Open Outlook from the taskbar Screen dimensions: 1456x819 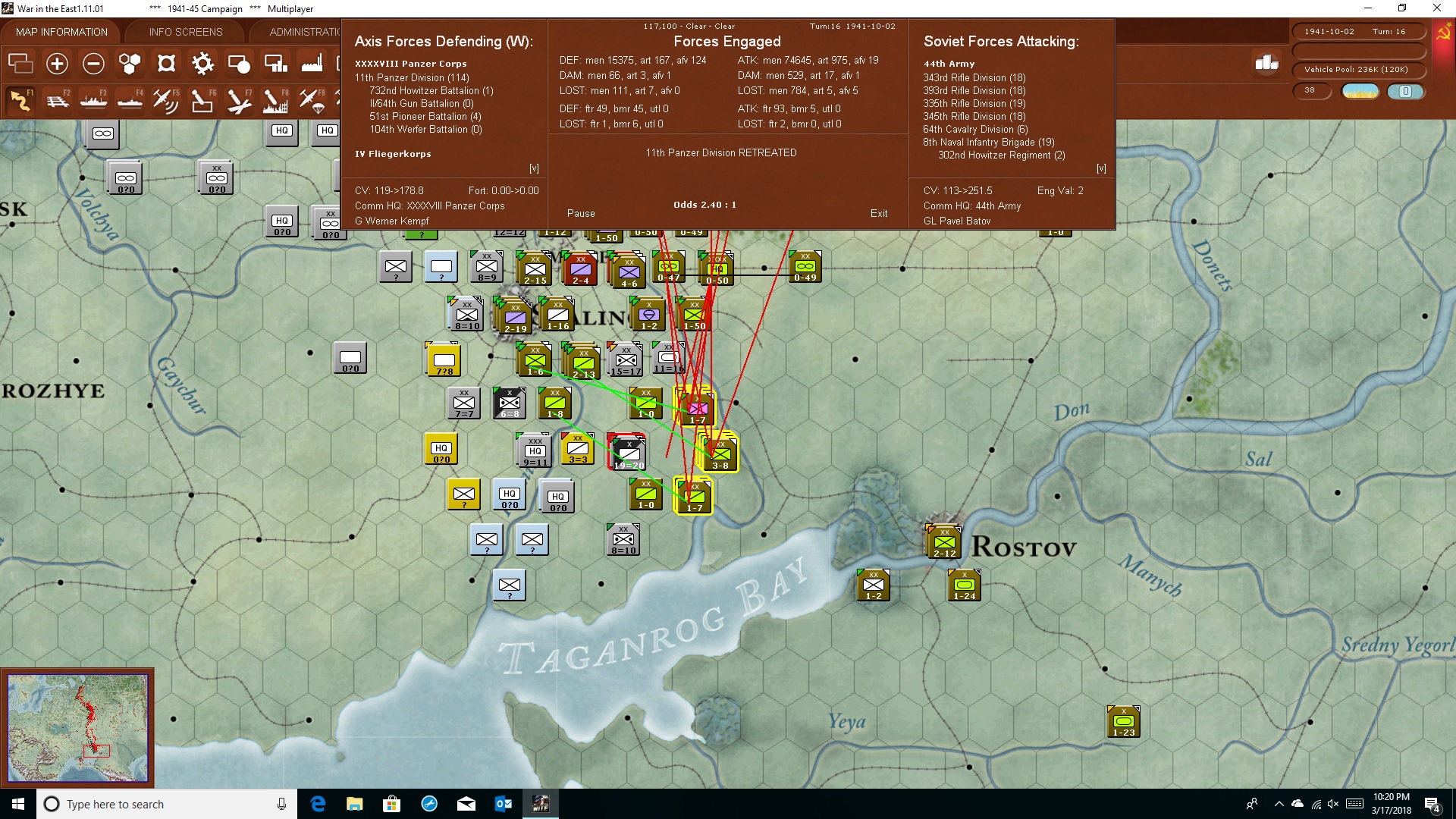click(504, 804)
